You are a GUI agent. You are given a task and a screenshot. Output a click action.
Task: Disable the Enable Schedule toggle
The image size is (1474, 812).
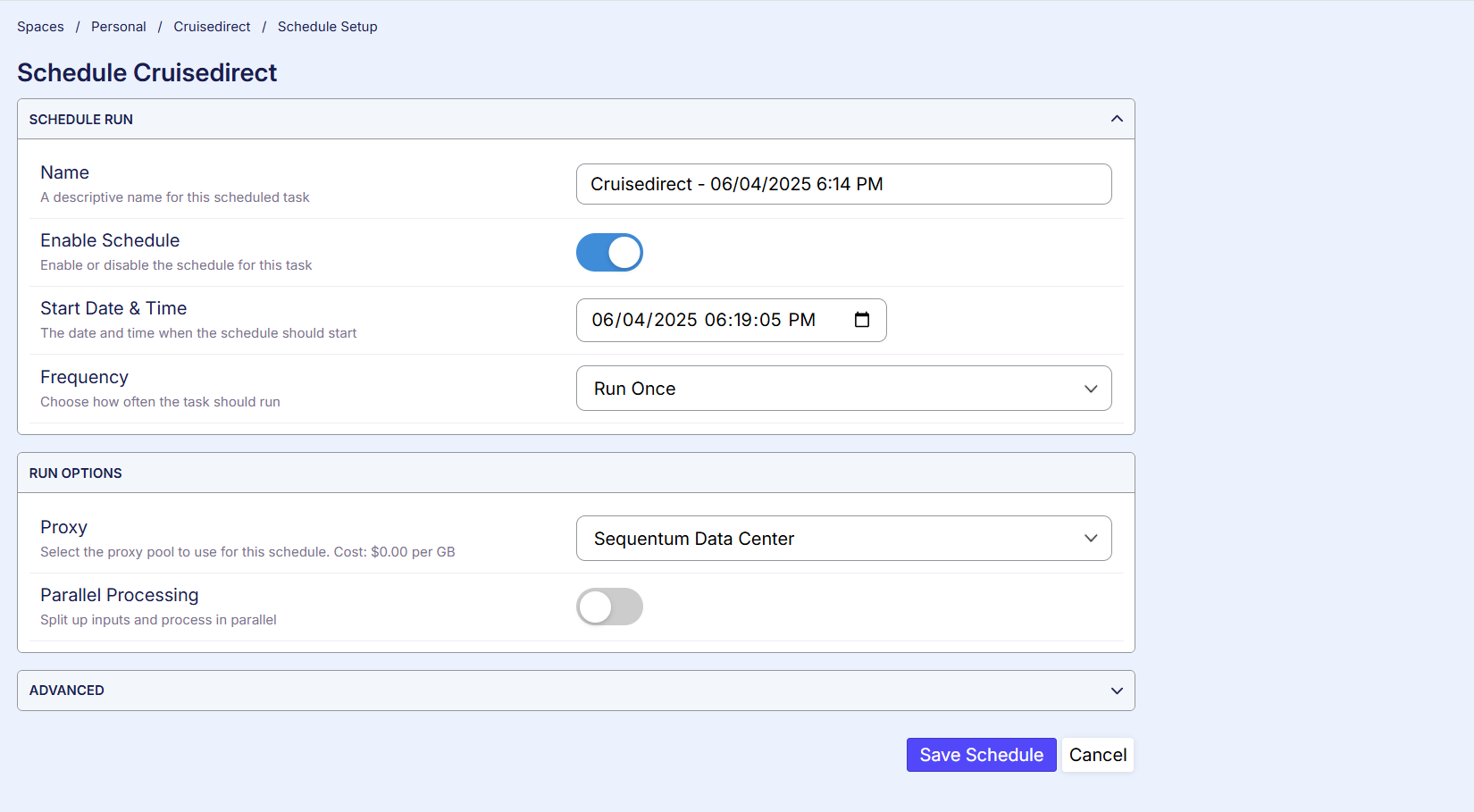[609, 253]
